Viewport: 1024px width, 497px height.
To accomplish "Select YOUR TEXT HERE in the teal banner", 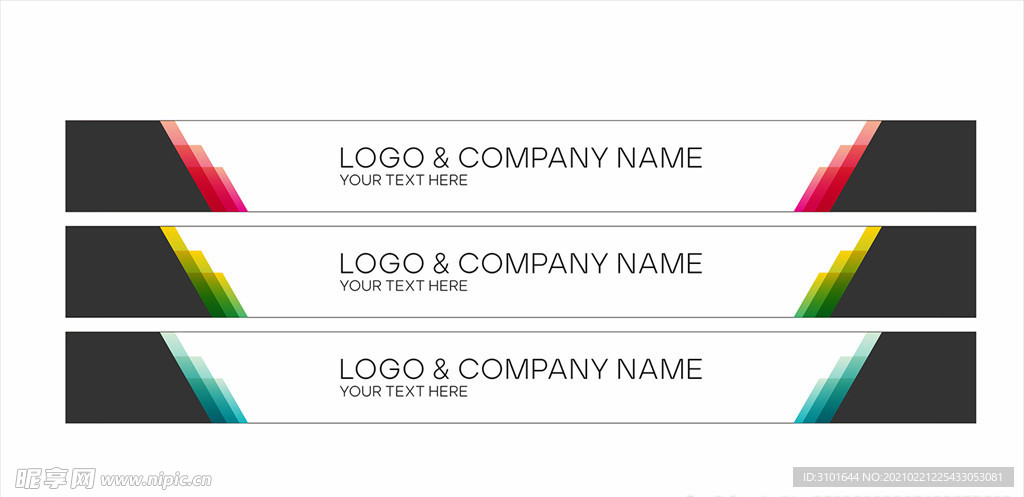I will point(404,392).
